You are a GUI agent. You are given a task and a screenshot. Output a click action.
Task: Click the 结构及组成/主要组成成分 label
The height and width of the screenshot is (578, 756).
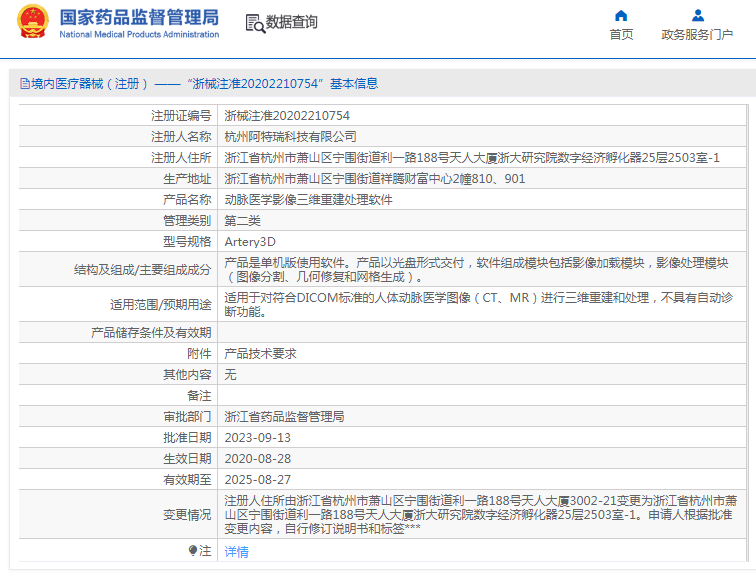(x=143, y=270)
